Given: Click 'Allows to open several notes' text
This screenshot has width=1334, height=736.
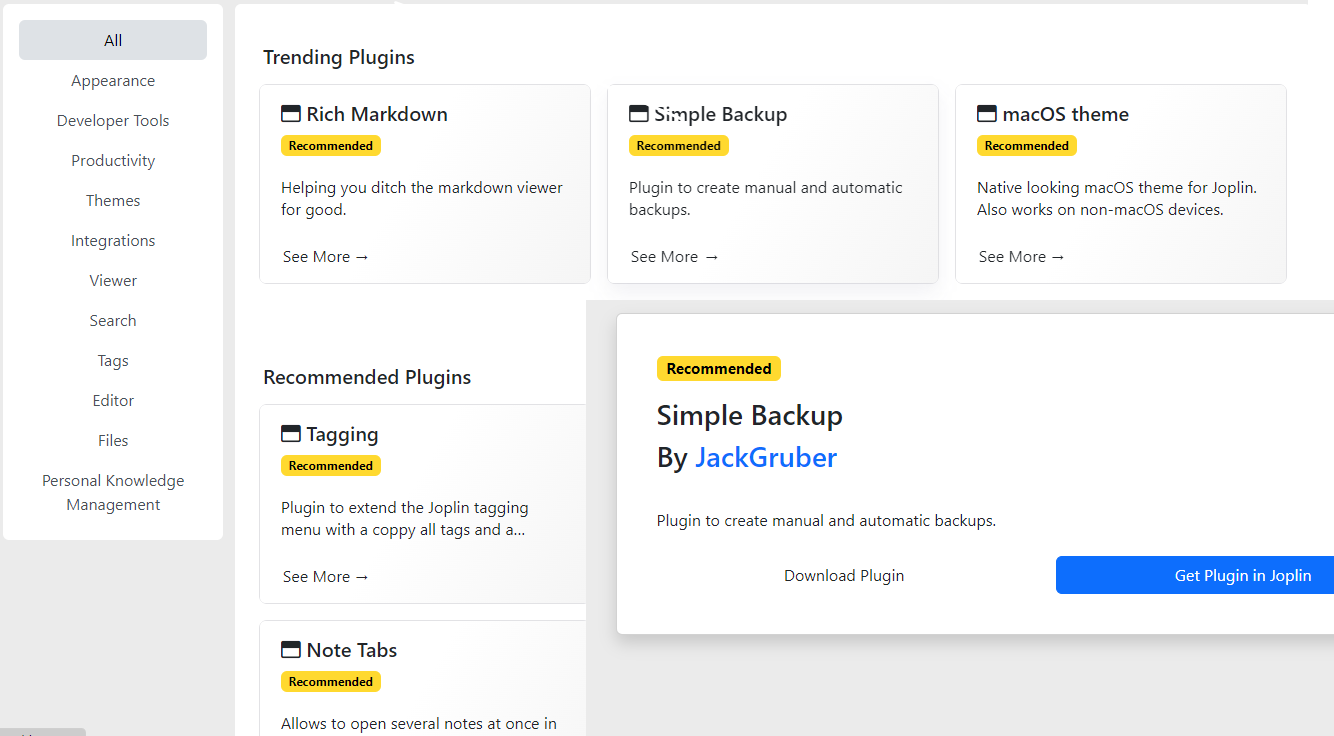Looking at the screenshot, I should tap(419, 724).
